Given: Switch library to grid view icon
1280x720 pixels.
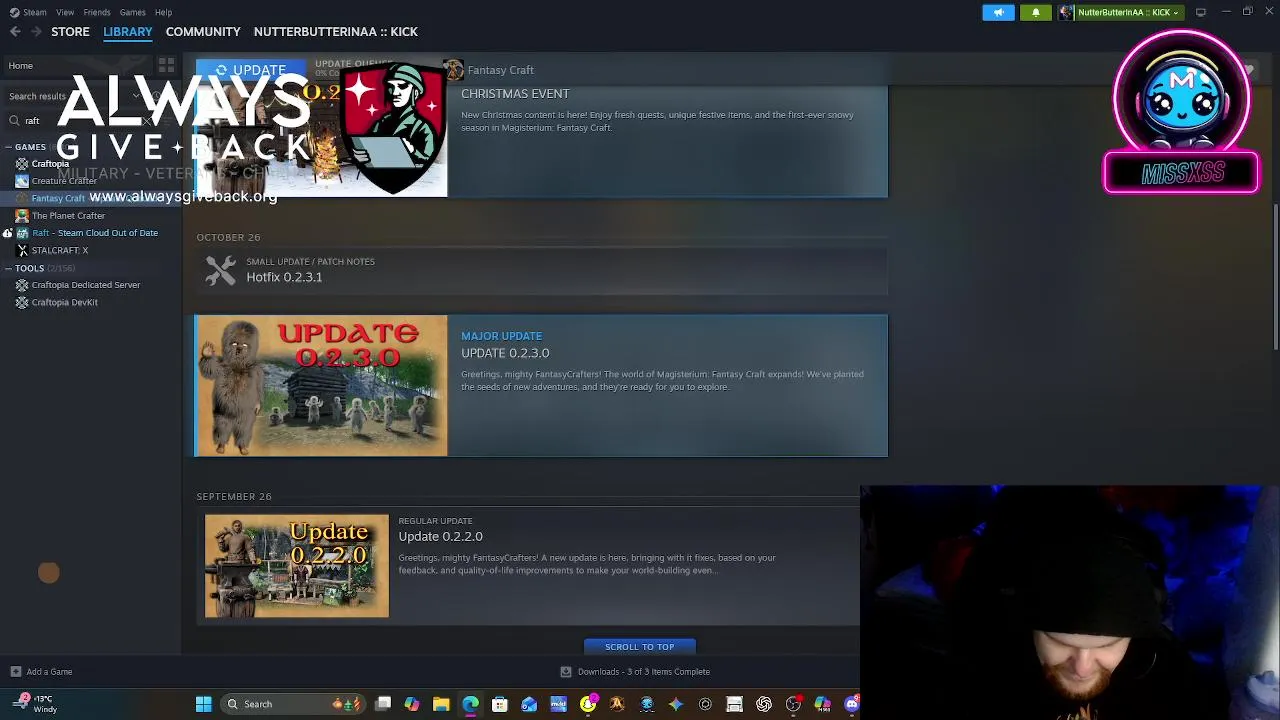Looking at the screenshot, I should [x=166, y=66].
